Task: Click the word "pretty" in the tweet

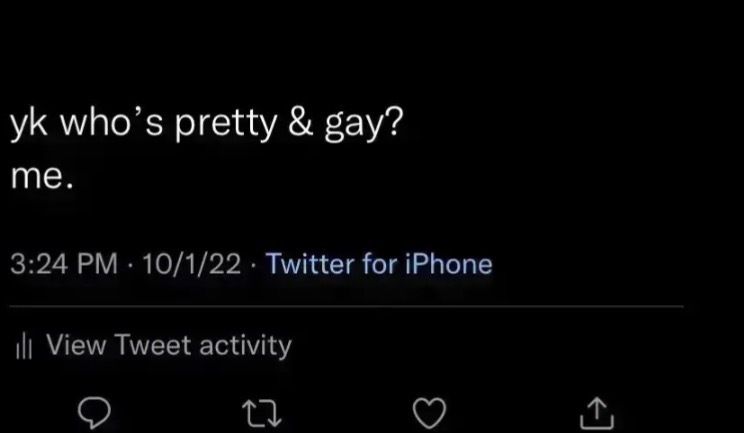Action: (x=226, y=126)
